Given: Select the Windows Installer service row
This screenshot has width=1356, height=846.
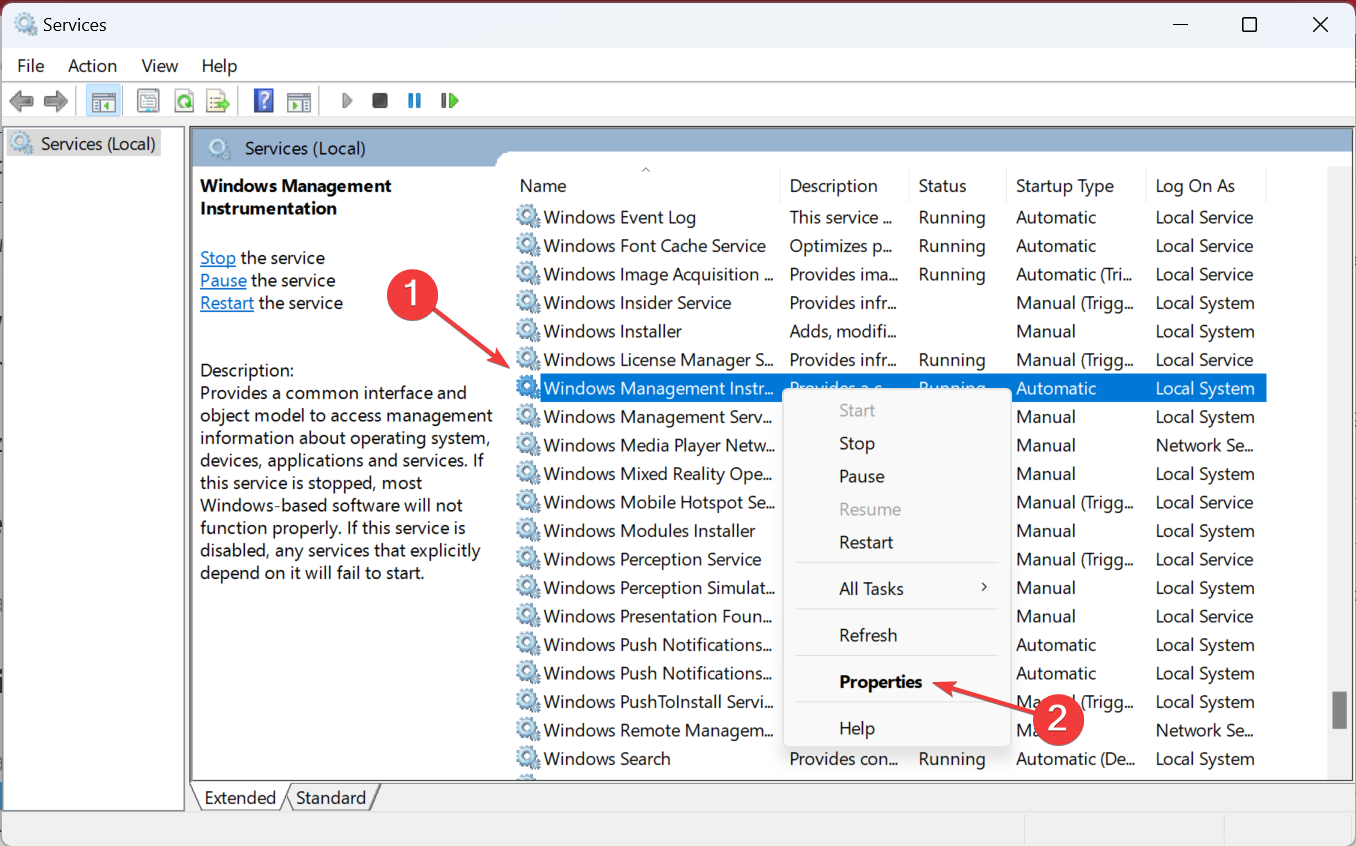Looking at the screenshot, I should (x=890, y=331).
